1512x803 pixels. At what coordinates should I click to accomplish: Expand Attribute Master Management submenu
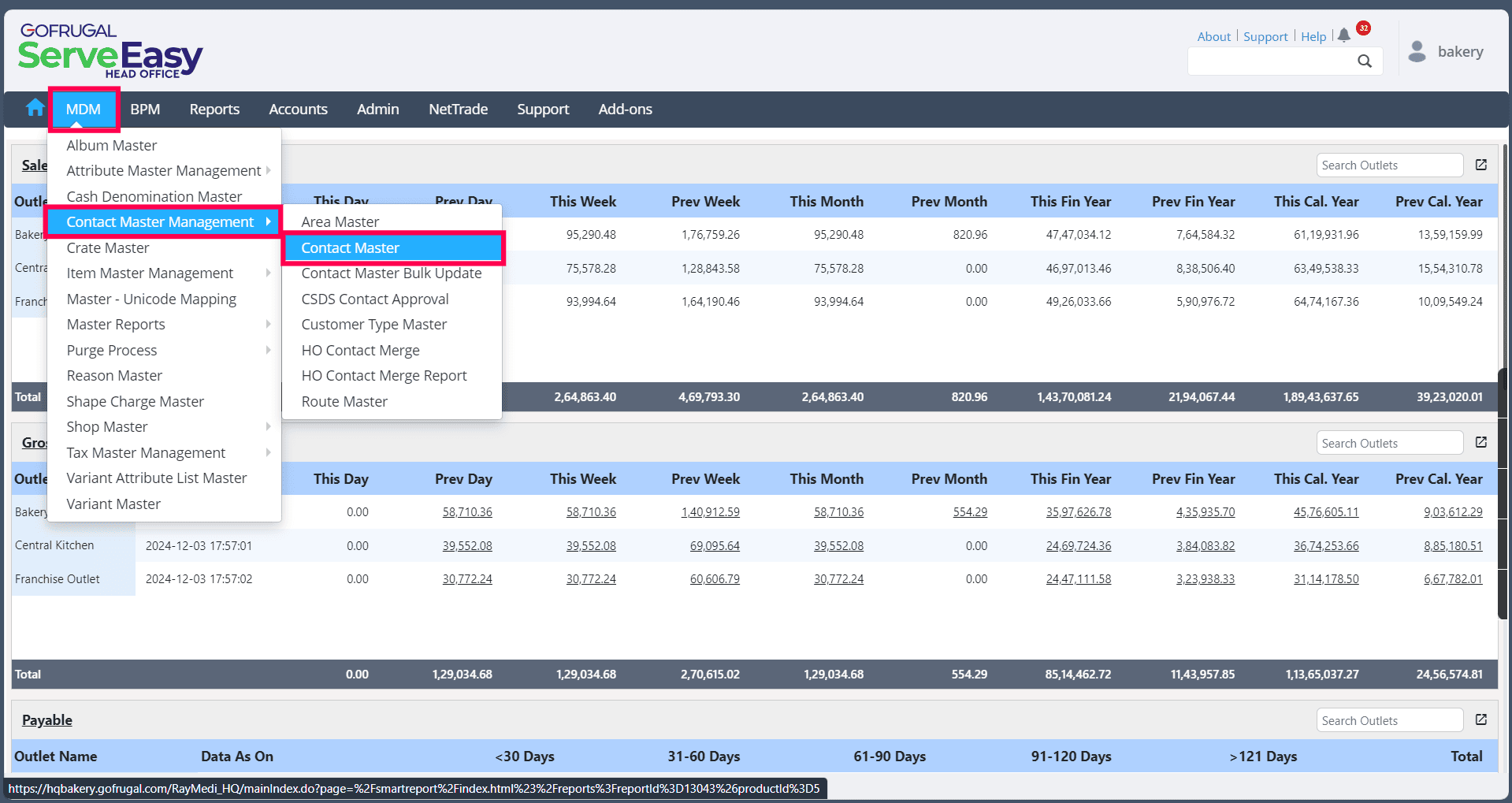coord(164,171)
